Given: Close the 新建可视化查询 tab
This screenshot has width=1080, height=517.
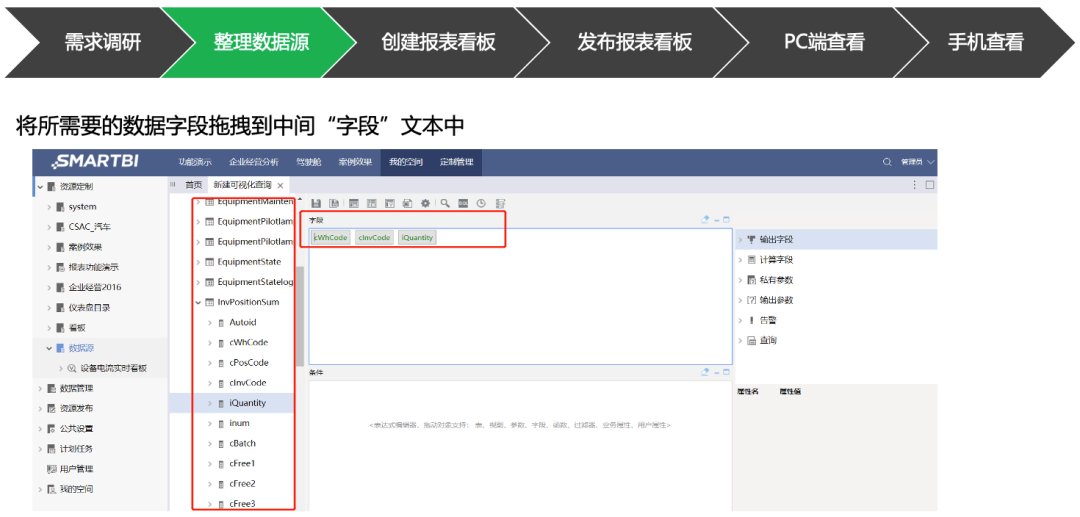Looking at the screenshot, I should coord(280,186).
